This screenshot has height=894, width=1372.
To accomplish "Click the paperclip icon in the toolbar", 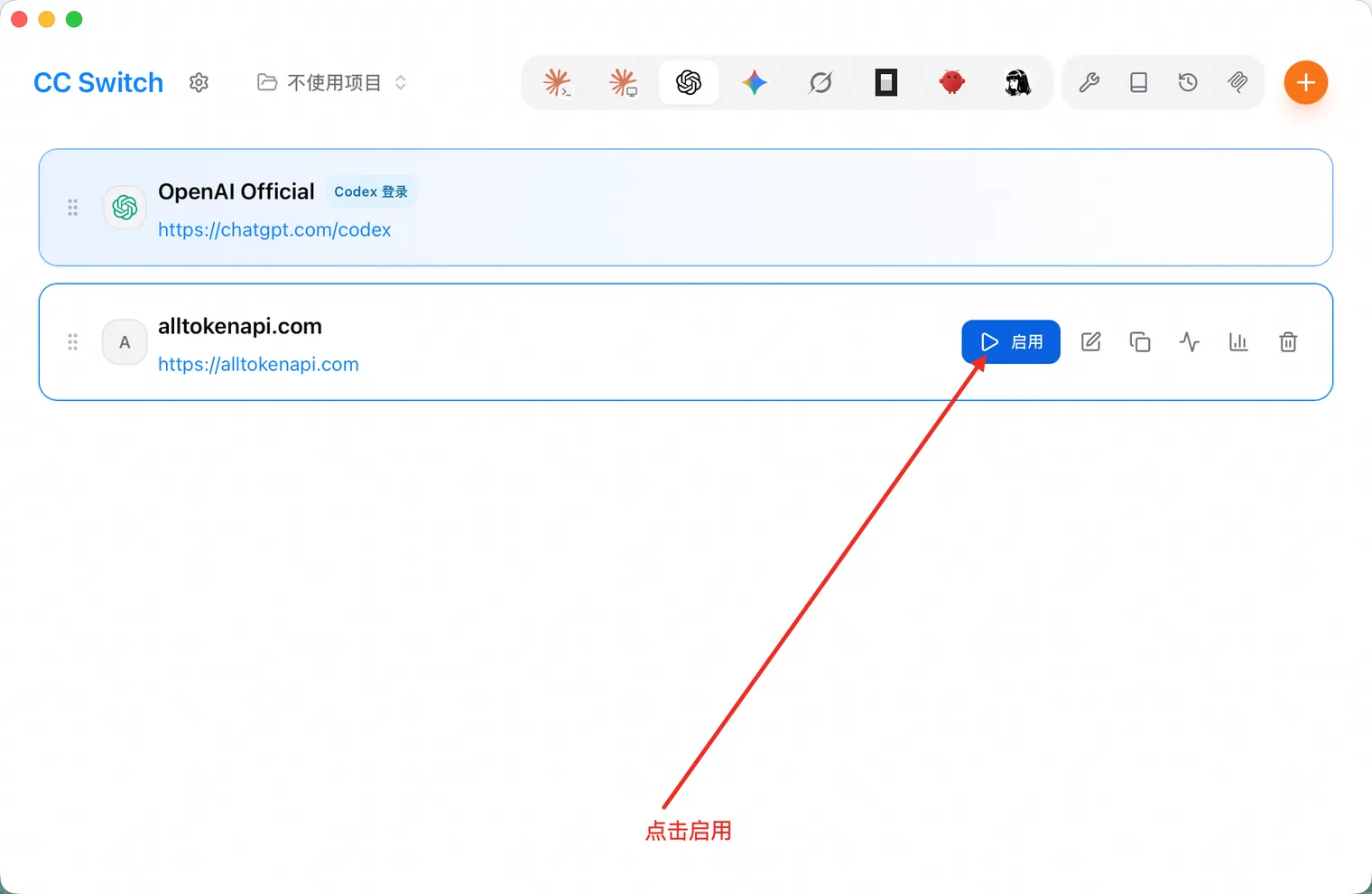I will coord(1238,83).
